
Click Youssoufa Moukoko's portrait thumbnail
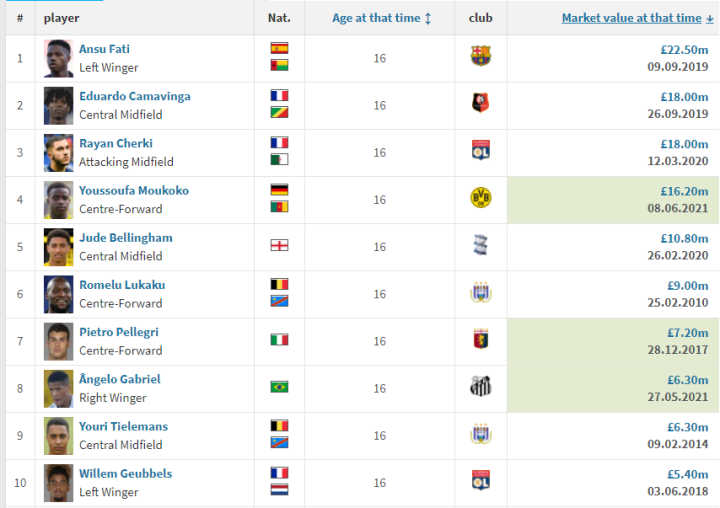click(x=59, y=200)
